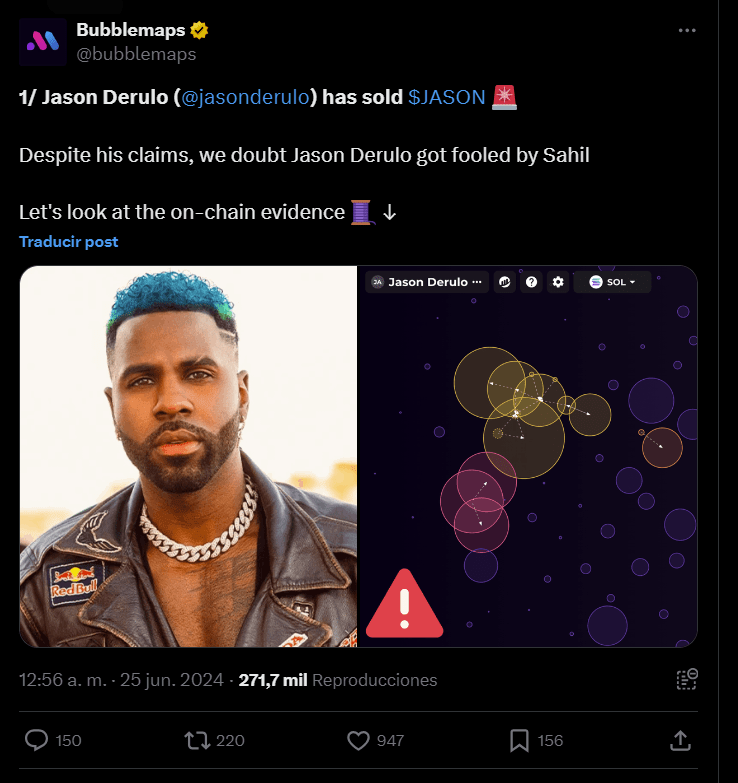Open the @bubblemaps handle

tap(136, 55)
